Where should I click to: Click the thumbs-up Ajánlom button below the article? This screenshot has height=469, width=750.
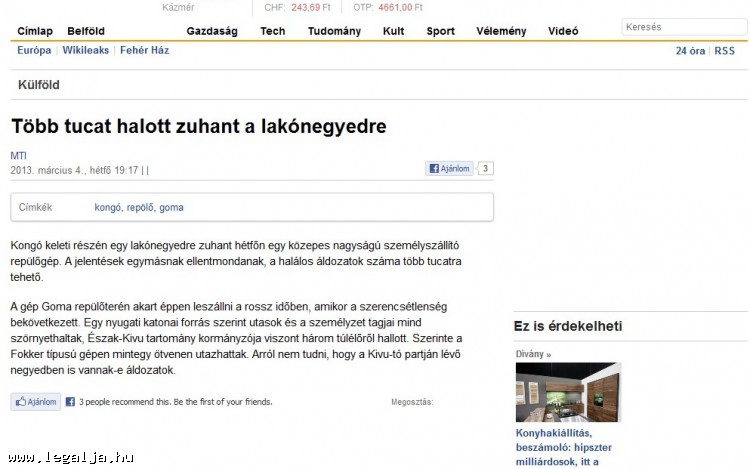pyautogui.click(x=36, y=402)
